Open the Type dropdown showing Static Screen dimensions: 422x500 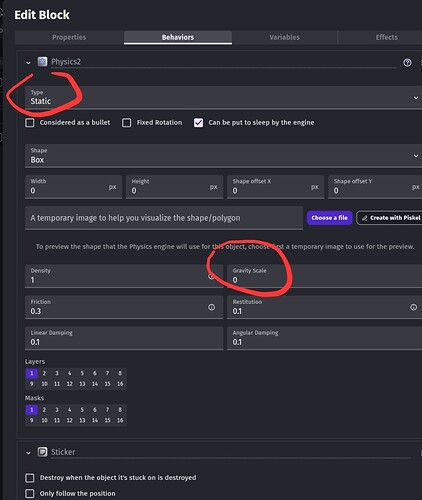pos(223,97)
